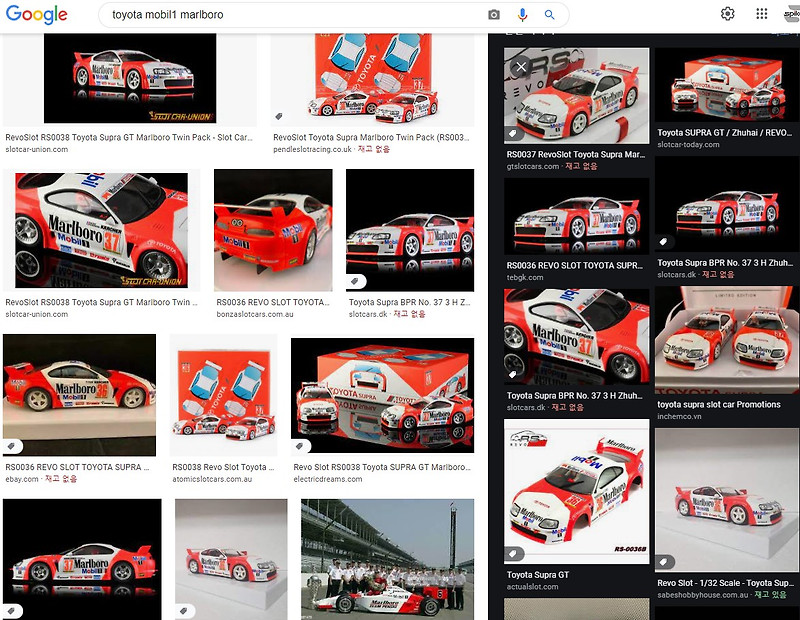
Task: Open 'RS0036 REVO SLOT TOYOTA SUPR' tebgk title
Action: pyautogui.click(x=575, y=265)
